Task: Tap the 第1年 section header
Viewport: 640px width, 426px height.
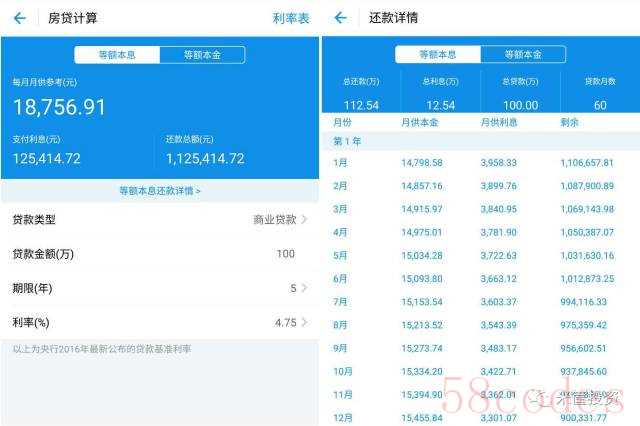Action: click(347, 142)
